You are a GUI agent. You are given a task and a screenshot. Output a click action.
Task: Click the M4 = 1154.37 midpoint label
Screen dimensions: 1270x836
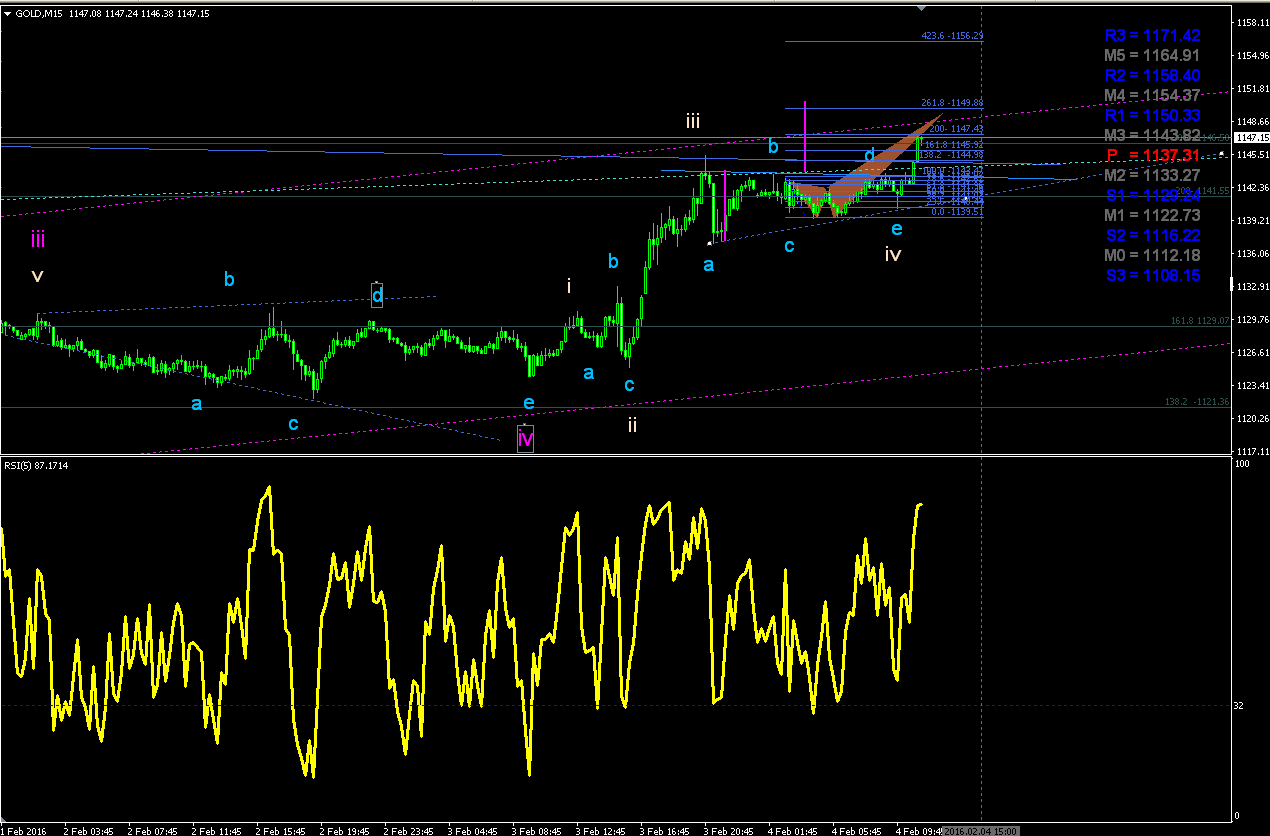coord(1152,95)
